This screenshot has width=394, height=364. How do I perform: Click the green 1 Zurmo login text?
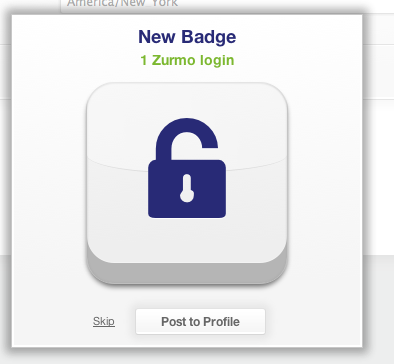tap(187, 60)
